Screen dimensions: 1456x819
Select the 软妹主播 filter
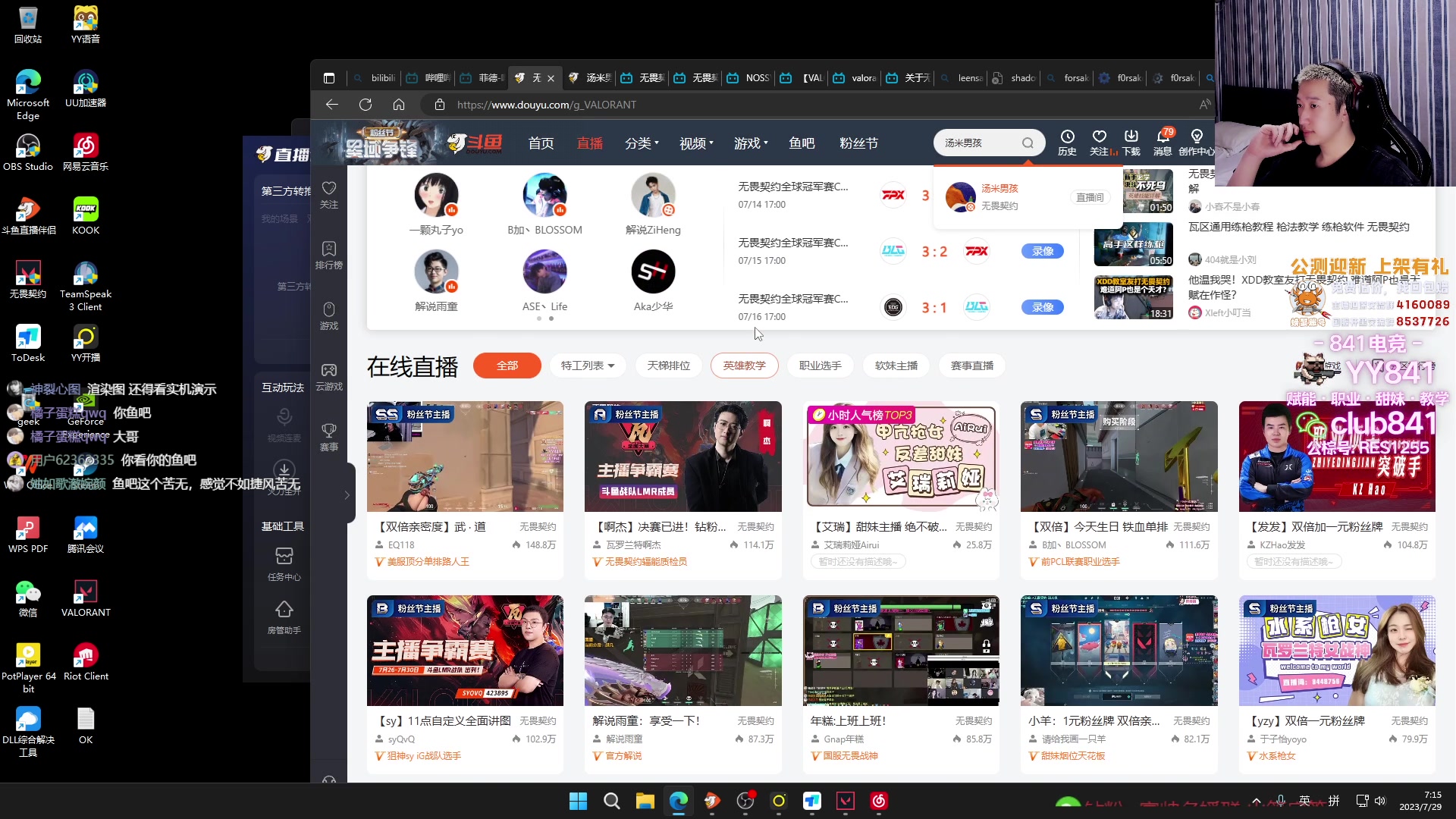896,366
